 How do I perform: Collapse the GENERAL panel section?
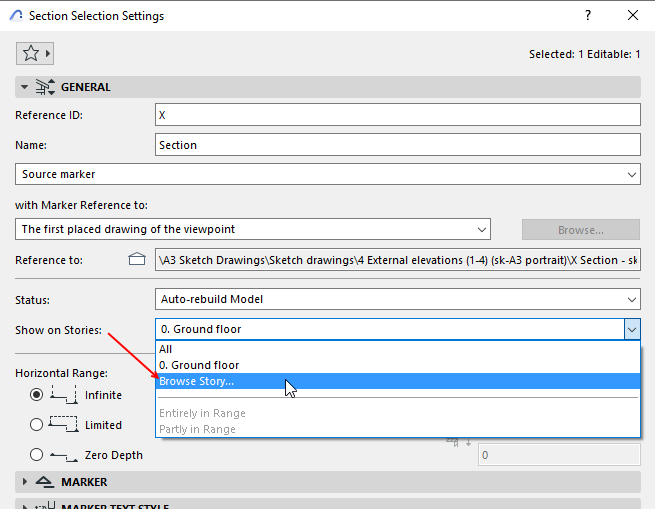point(24,87)
